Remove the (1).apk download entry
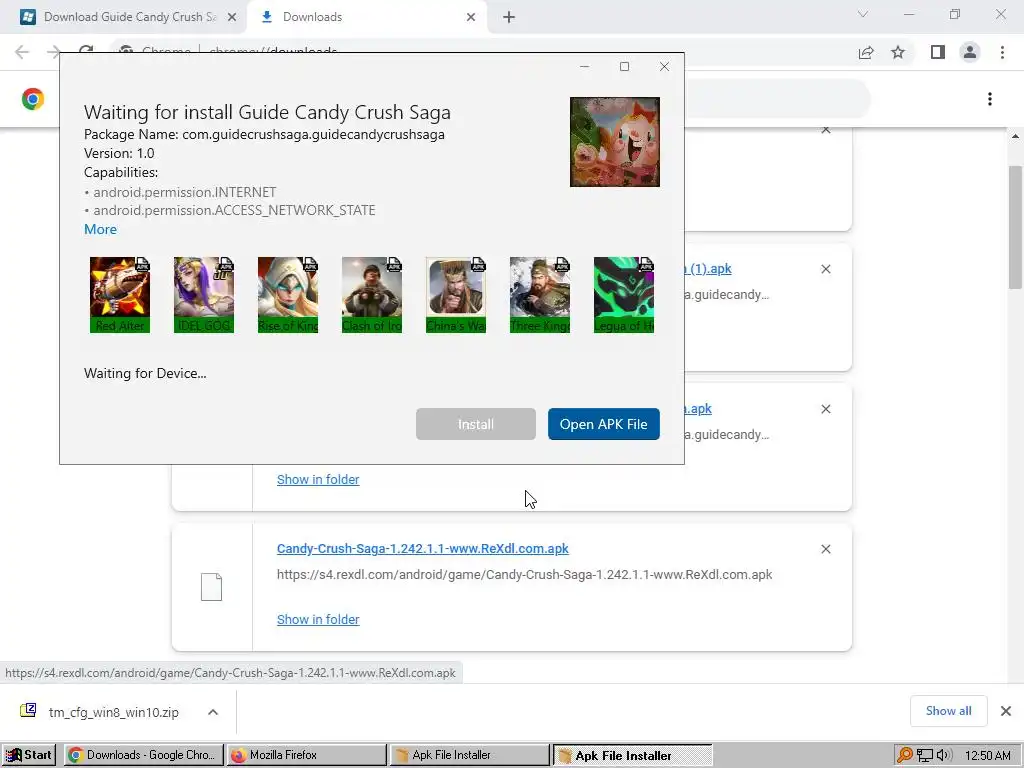This screenshot has width=1024, height=768. pyautogui.click(x=825, y=269)
